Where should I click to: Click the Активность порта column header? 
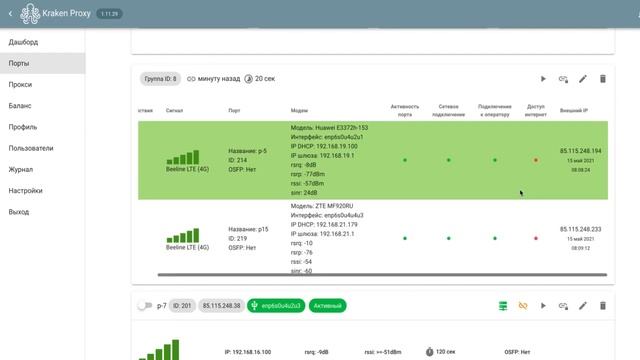click(405, 111)
